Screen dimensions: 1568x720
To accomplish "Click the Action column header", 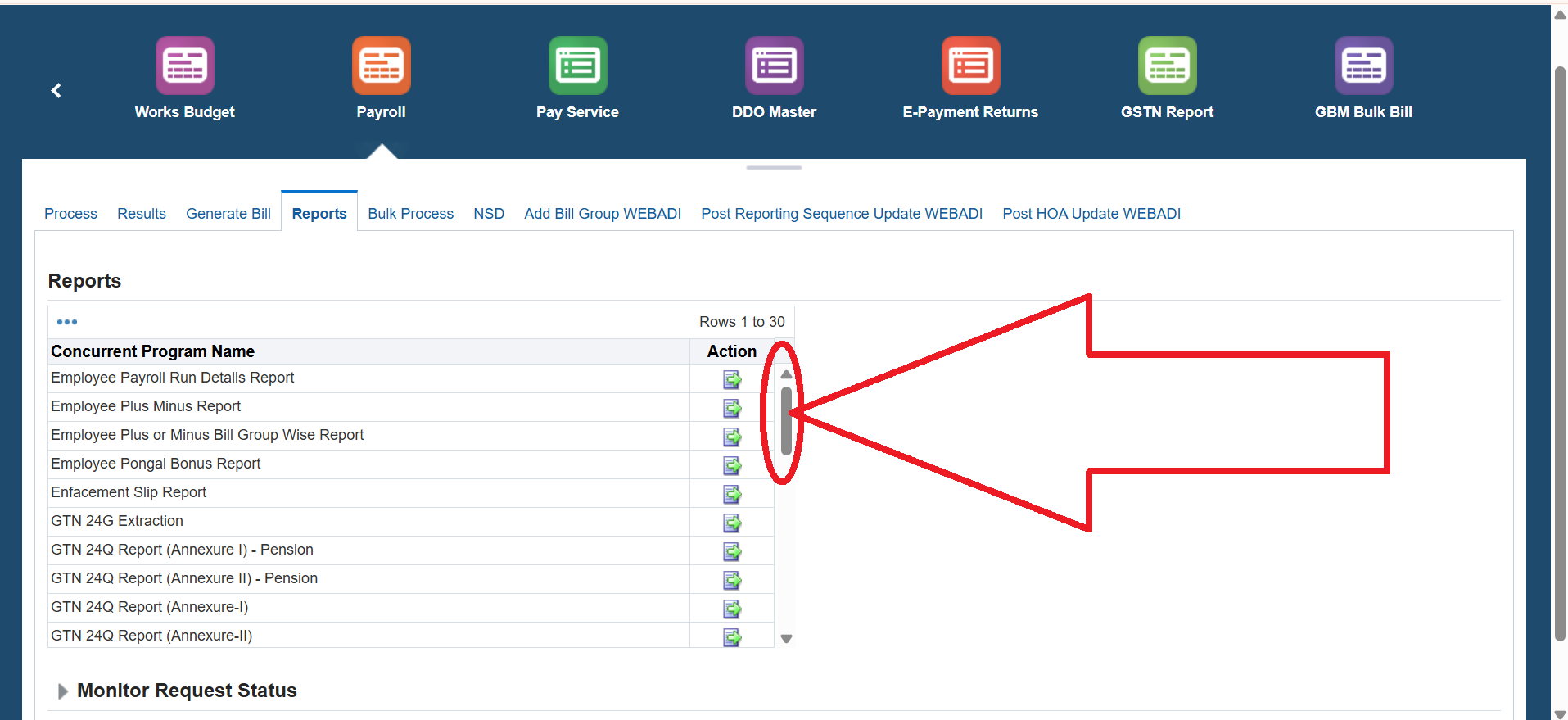I will [732, 351].
